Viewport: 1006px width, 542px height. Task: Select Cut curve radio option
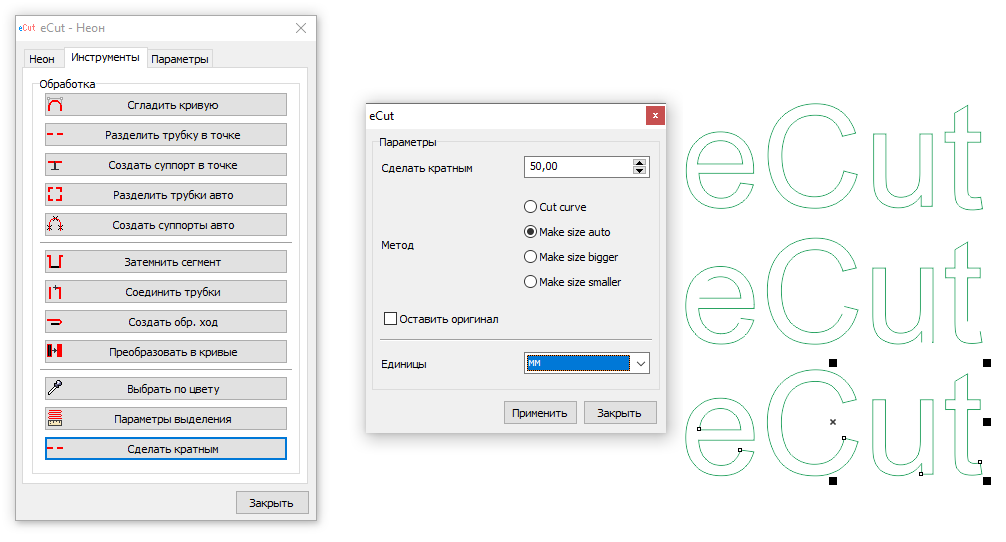pyautogui.click(x=556, y=207)
